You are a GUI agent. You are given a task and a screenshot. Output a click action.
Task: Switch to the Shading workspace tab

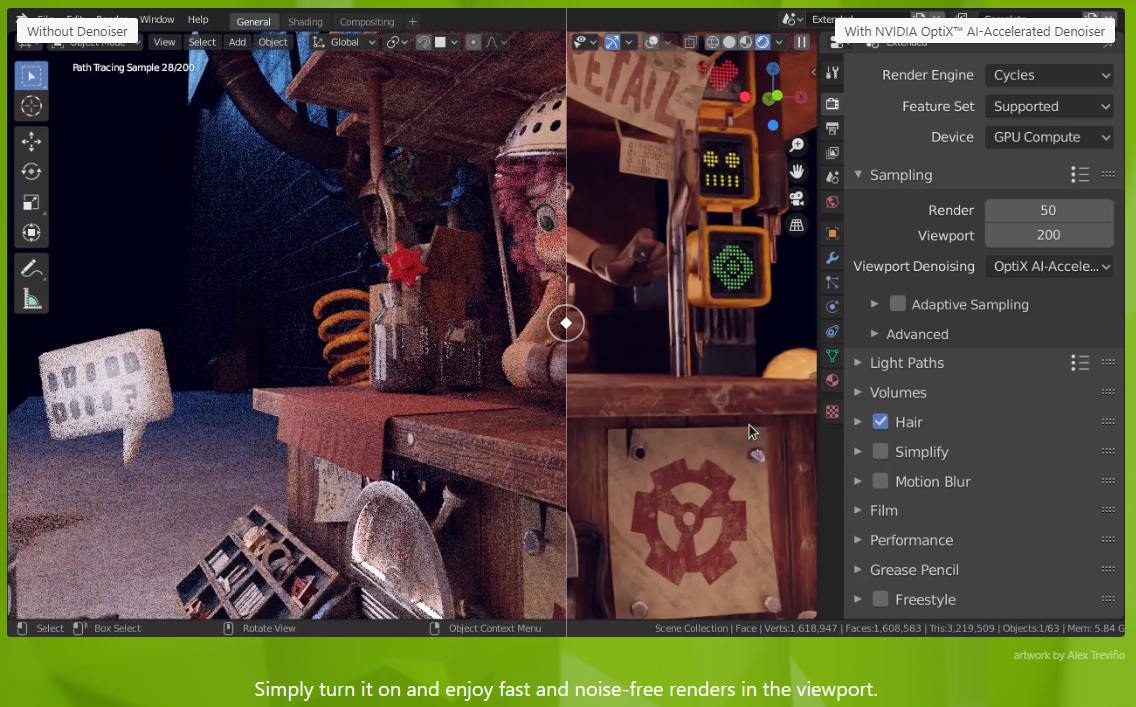[x=305, y=22]
